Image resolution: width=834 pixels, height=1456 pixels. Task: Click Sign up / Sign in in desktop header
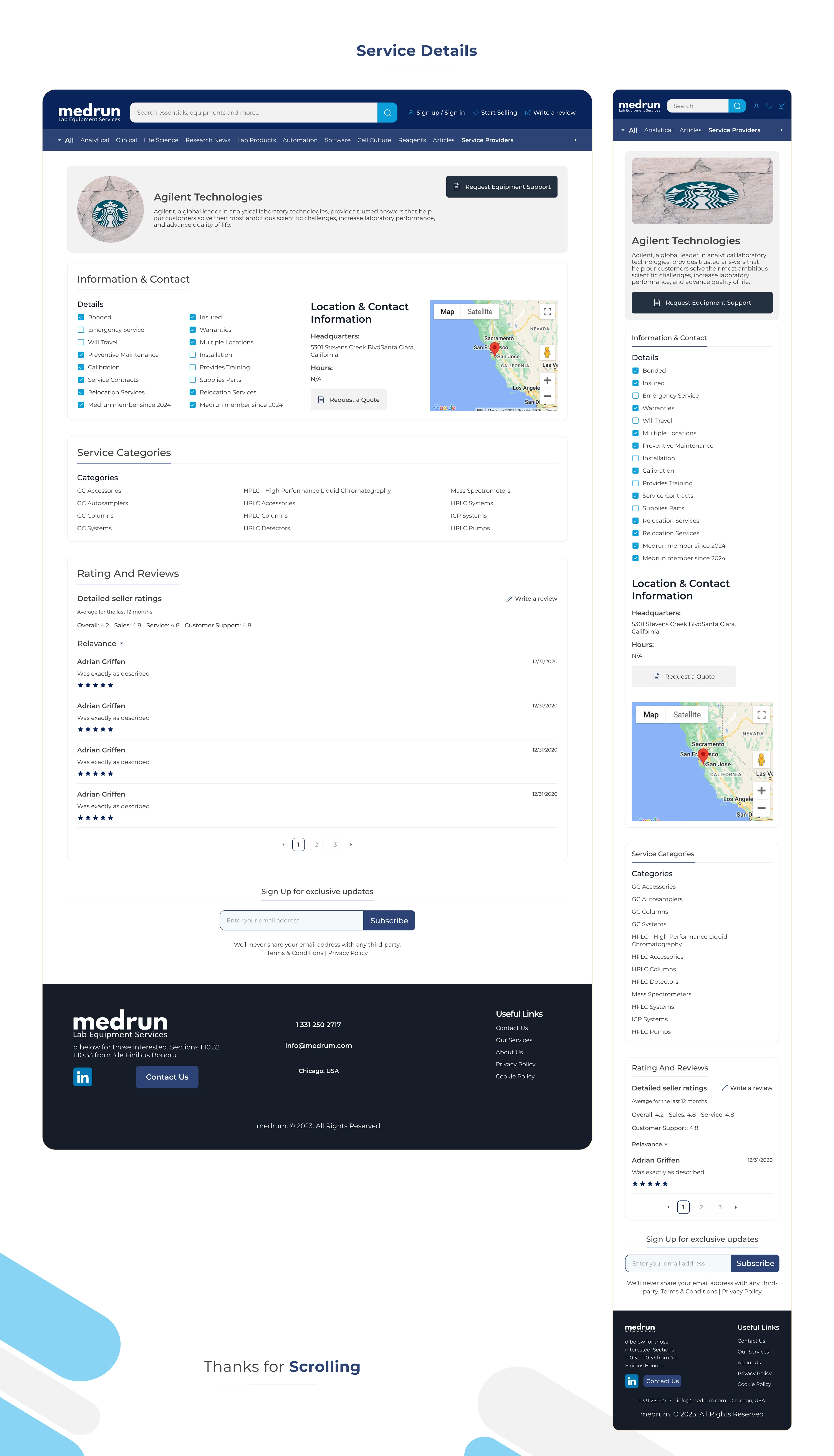click(437, 113)
